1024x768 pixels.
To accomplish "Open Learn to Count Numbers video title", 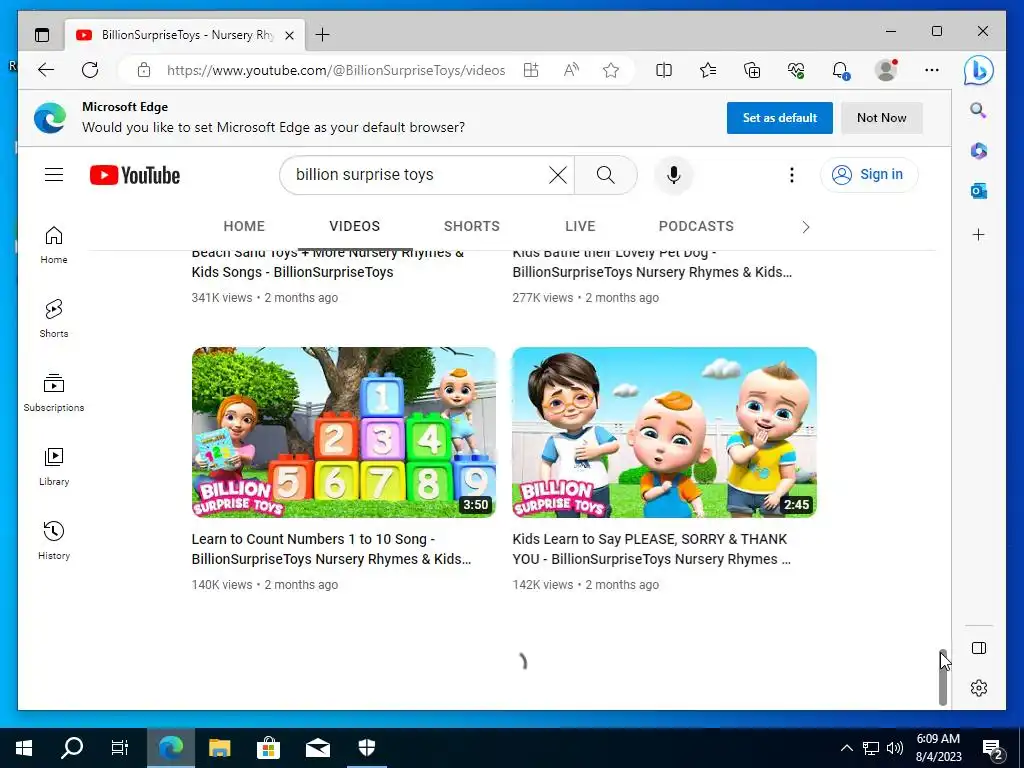I will (331, 549).
